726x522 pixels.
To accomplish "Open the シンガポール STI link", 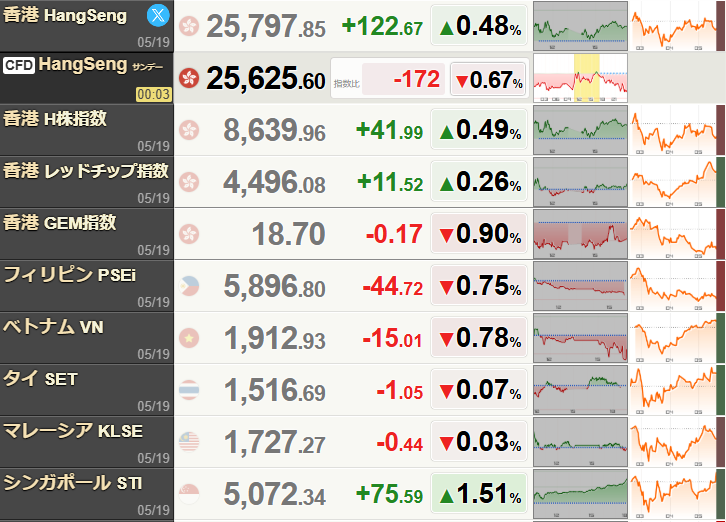I will pos(73,483).
